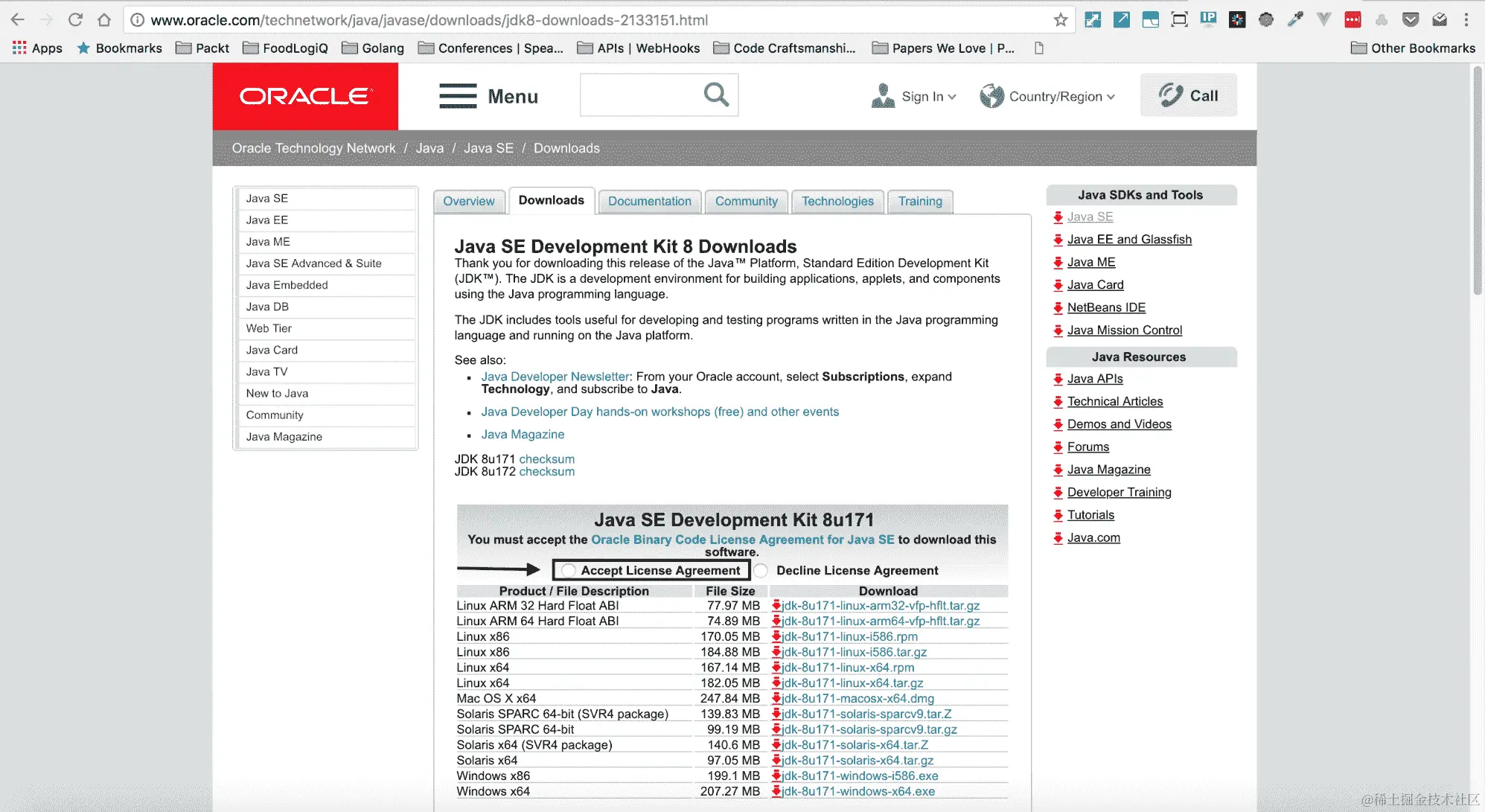
Task: Select Accept License Agreement radio button
Action: tap(569, 571)
